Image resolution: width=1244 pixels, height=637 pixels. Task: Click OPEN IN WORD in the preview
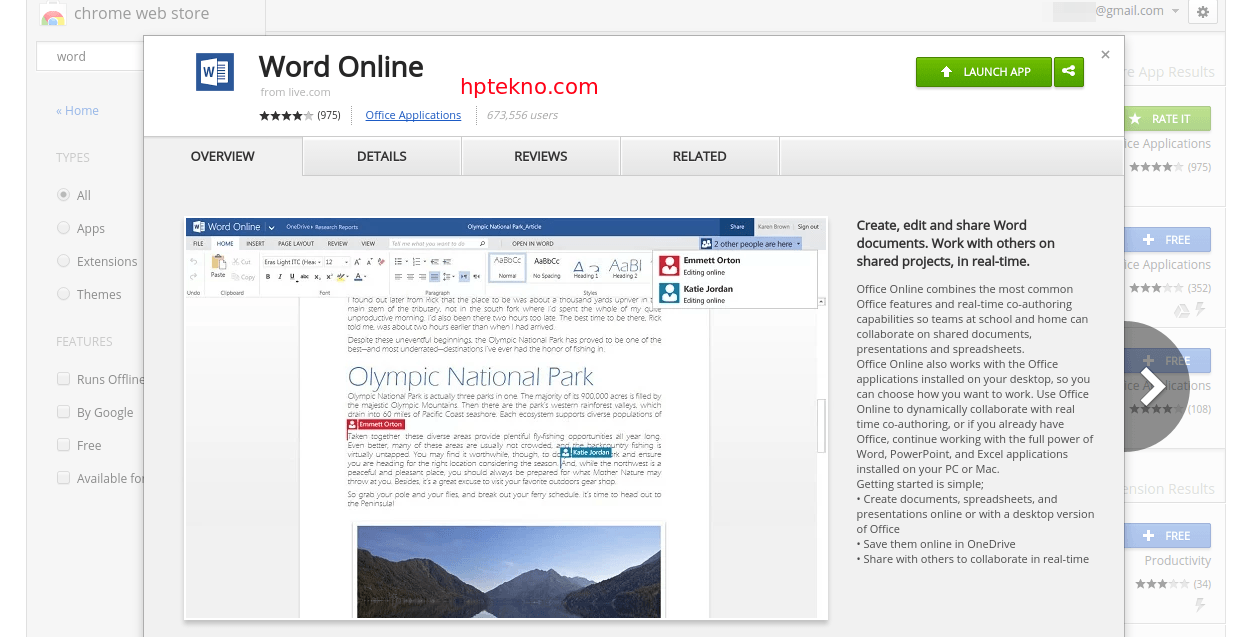click(x=533, y=243)
